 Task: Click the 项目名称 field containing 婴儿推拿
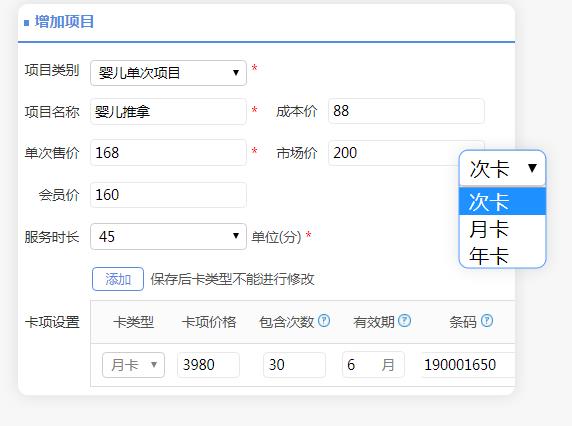(168, 112)
